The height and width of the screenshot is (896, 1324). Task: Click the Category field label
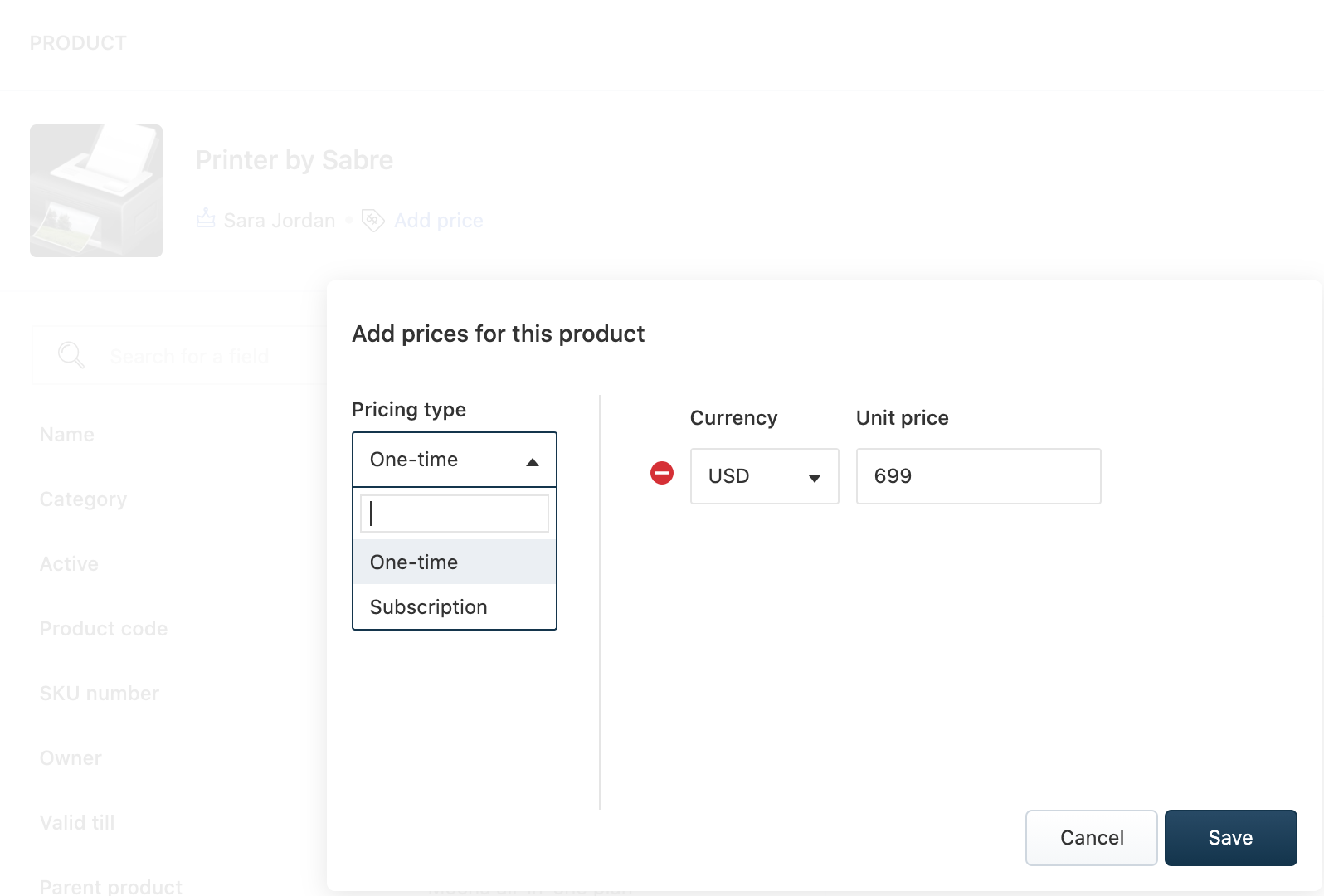(83, 499)
